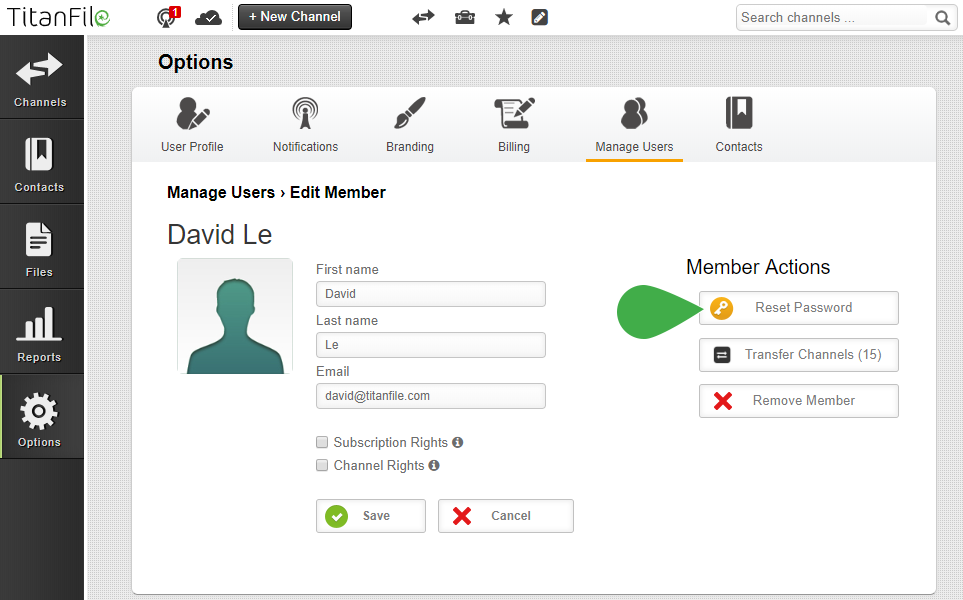Open Files in the left sidebar
Screen dimensions: 963x600
(40, 248)
